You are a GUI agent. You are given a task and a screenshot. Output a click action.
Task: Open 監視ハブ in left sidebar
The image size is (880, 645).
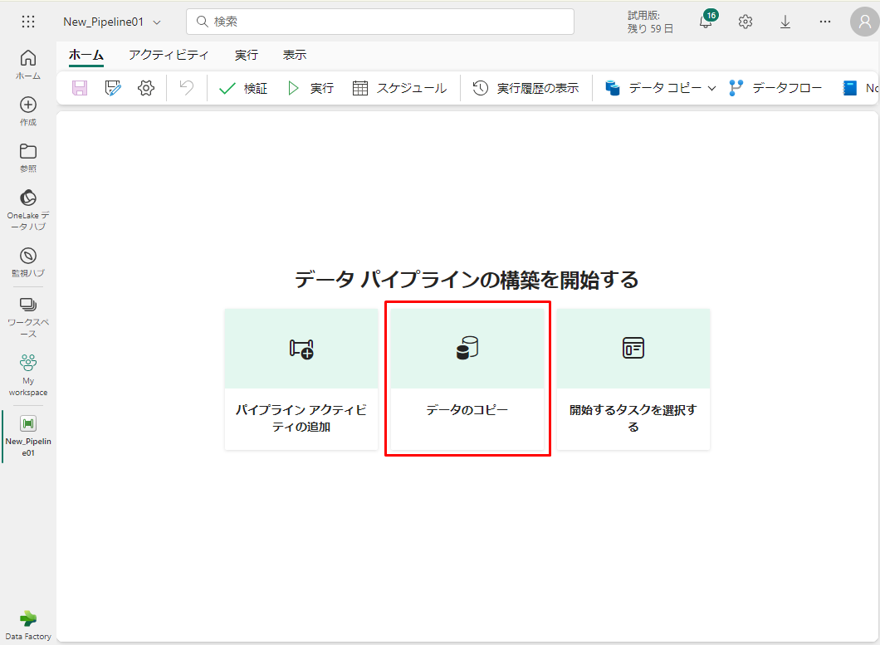coord(28,262)
